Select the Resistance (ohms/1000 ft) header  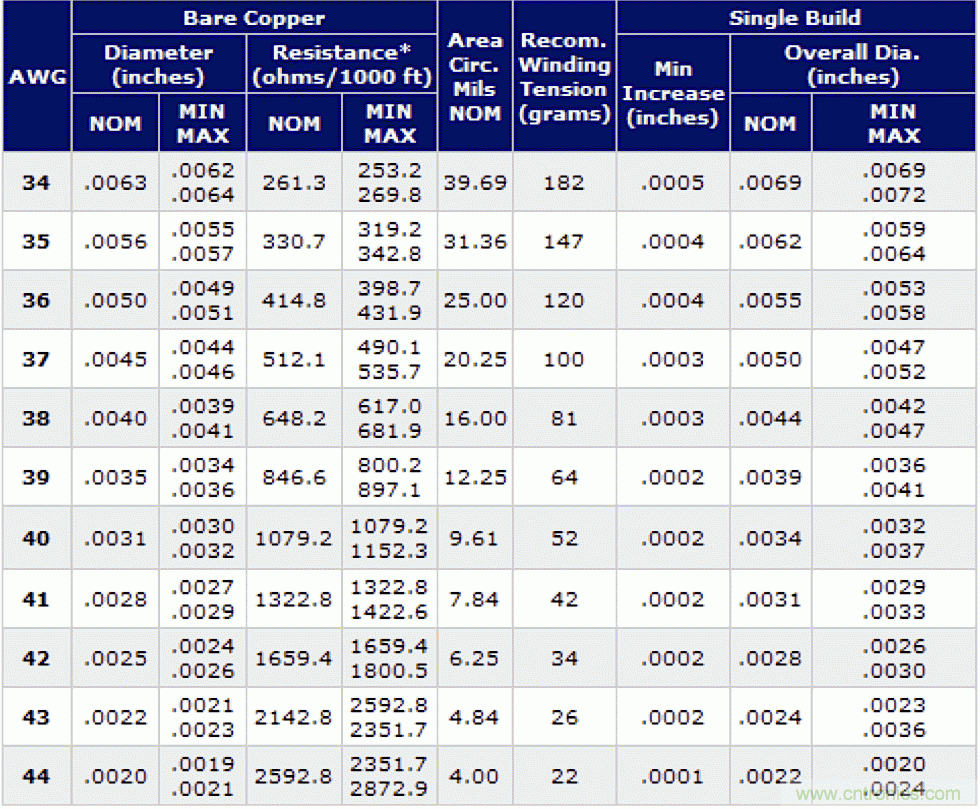tap(340, 64)
